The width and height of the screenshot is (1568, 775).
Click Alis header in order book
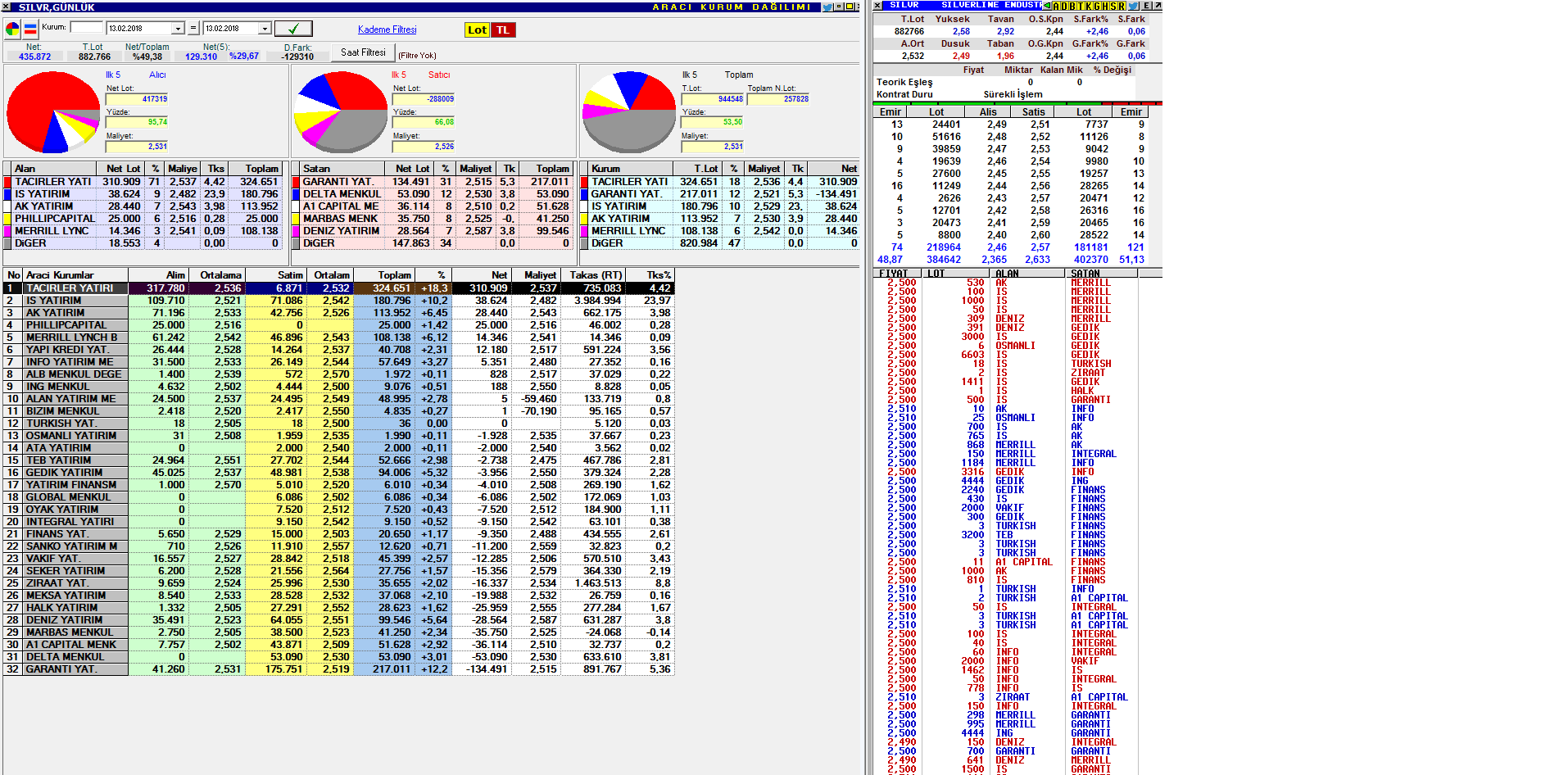pyautogui.click(x=988, y=112)
